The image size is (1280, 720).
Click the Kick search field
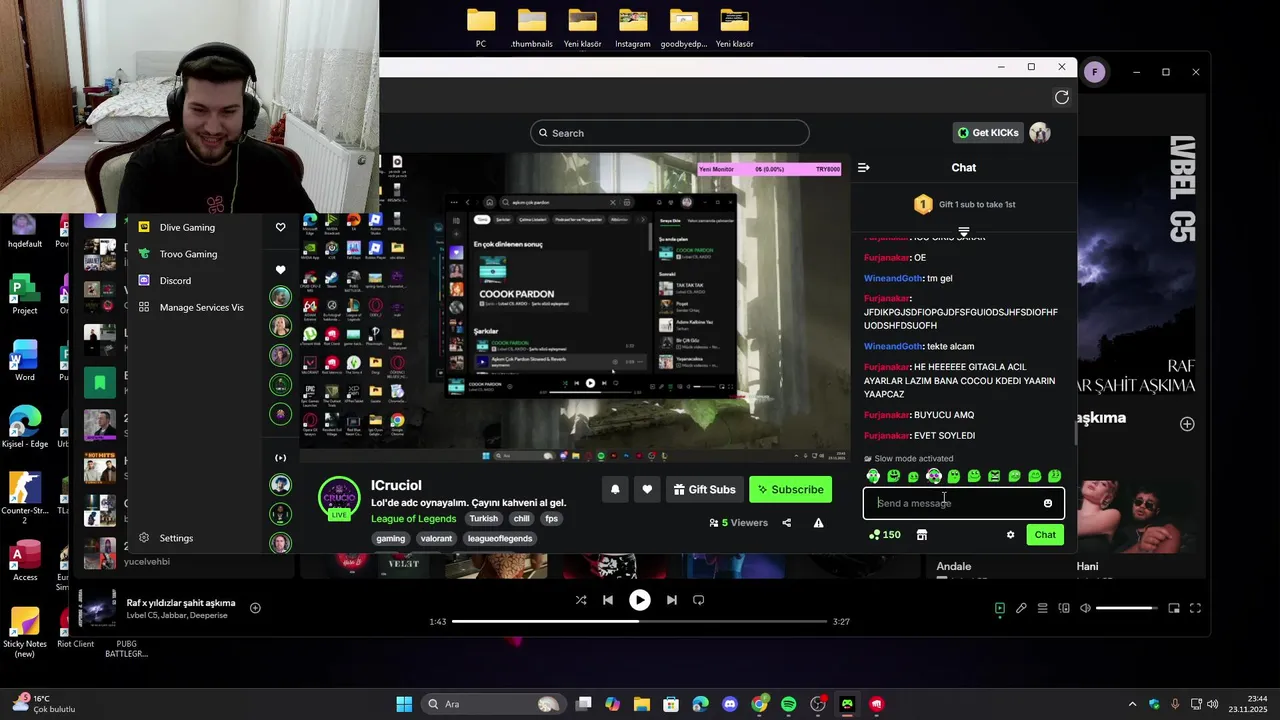[x=670, y=133]
